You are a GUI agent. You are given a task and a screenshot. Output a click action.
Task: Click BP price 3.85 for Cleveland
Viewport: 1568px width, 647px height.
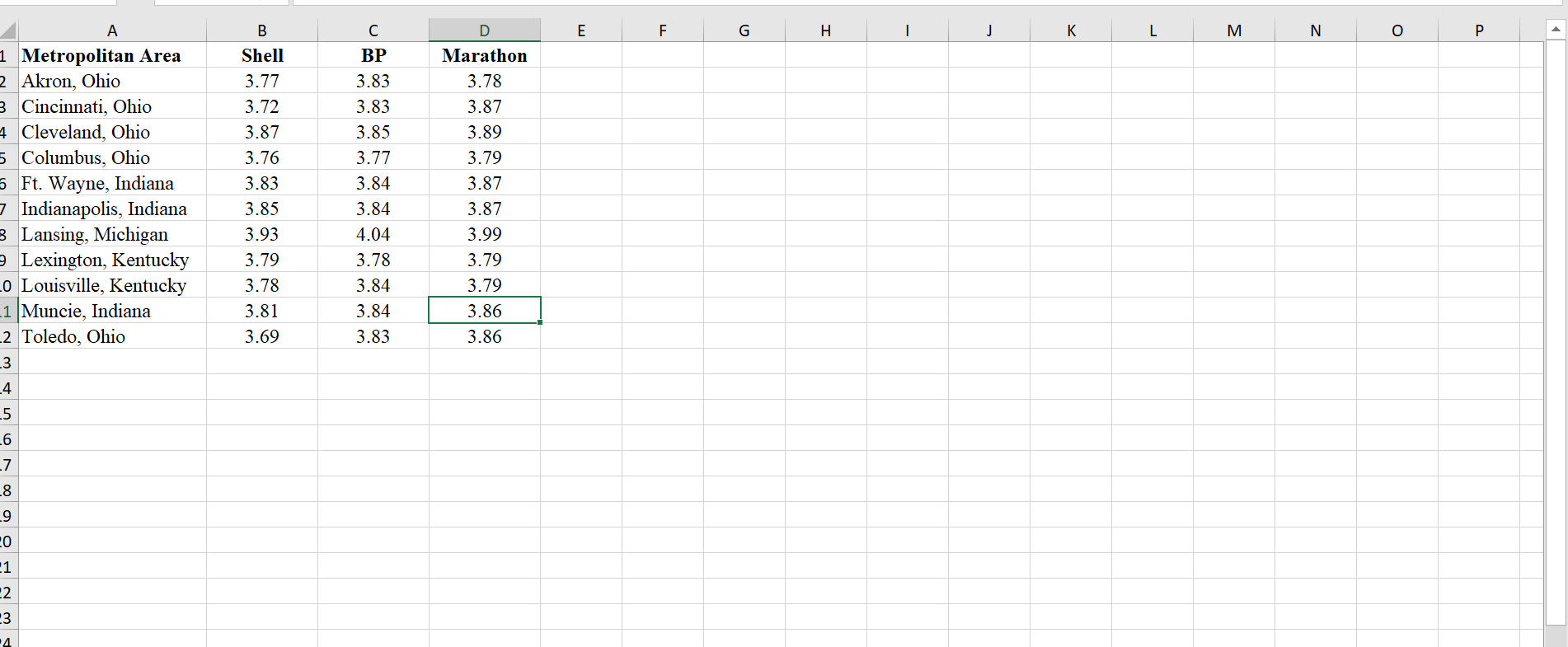tap(373, 132)
